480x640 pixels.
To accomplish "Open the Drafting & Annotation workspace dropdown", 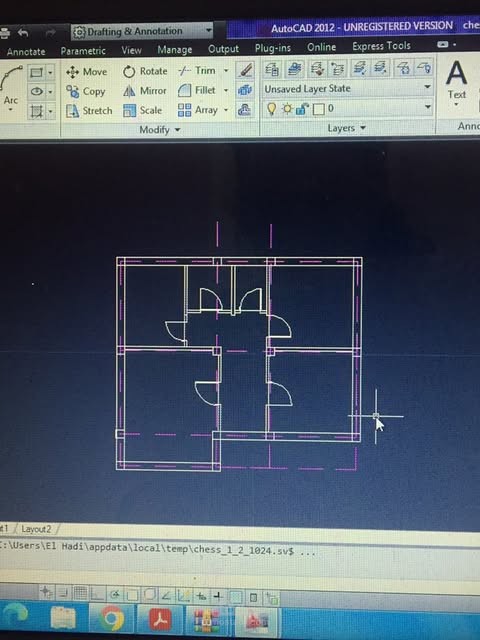I will point(142,31).
